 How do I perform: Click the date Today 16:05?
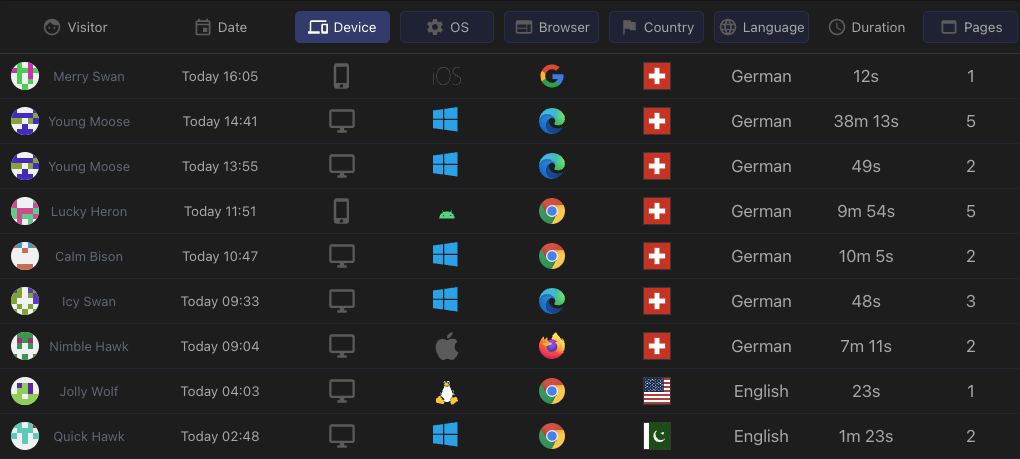[220, 77]
